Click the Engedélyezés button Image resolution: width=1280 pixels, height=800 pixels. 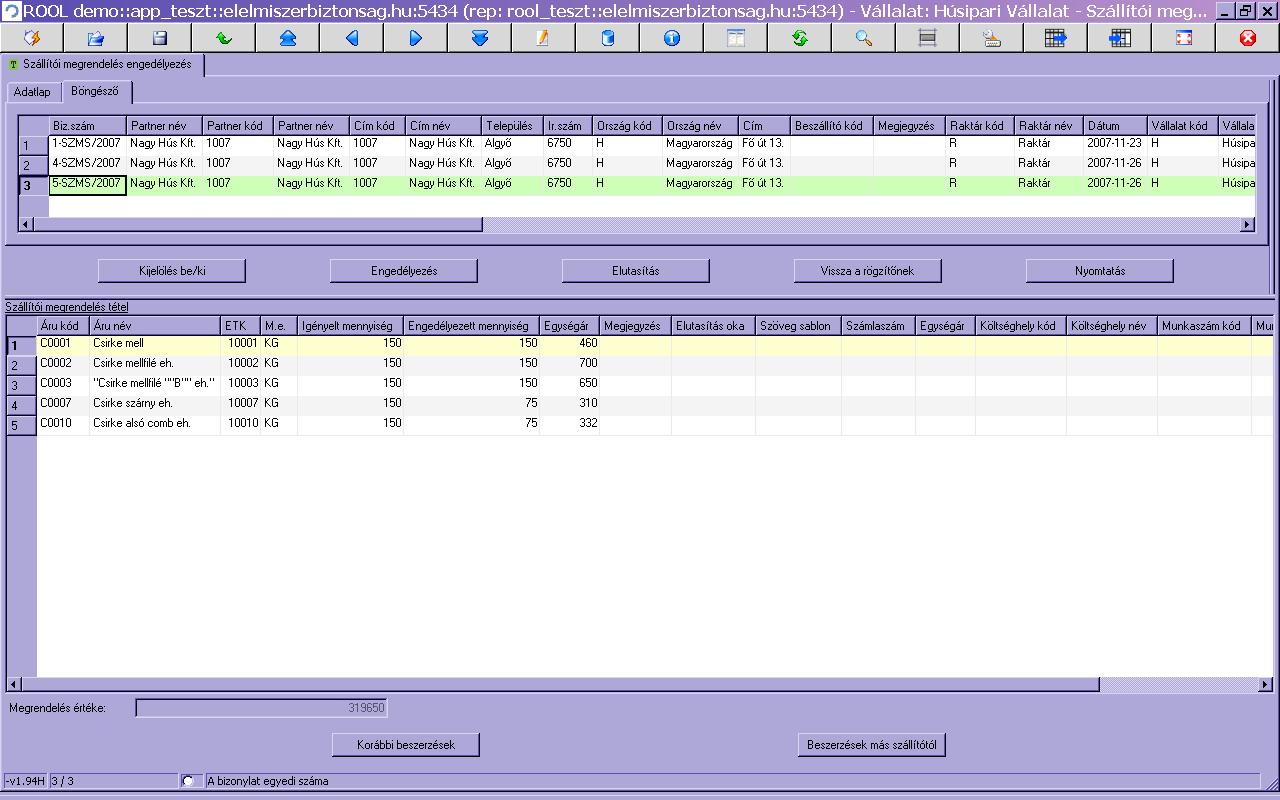pos(404,271)
